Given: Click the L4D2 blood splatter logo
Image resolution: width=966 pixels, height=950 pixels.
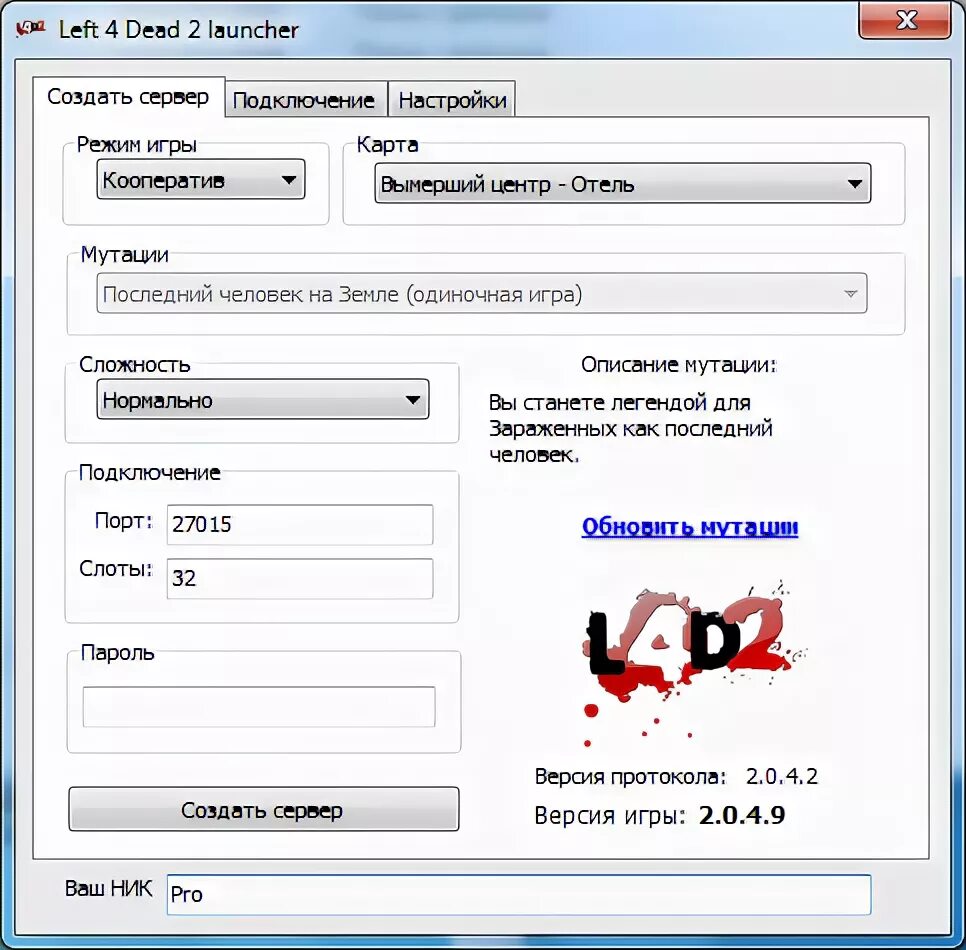Looking at the screenshot, I should click(x=690, y=645).
